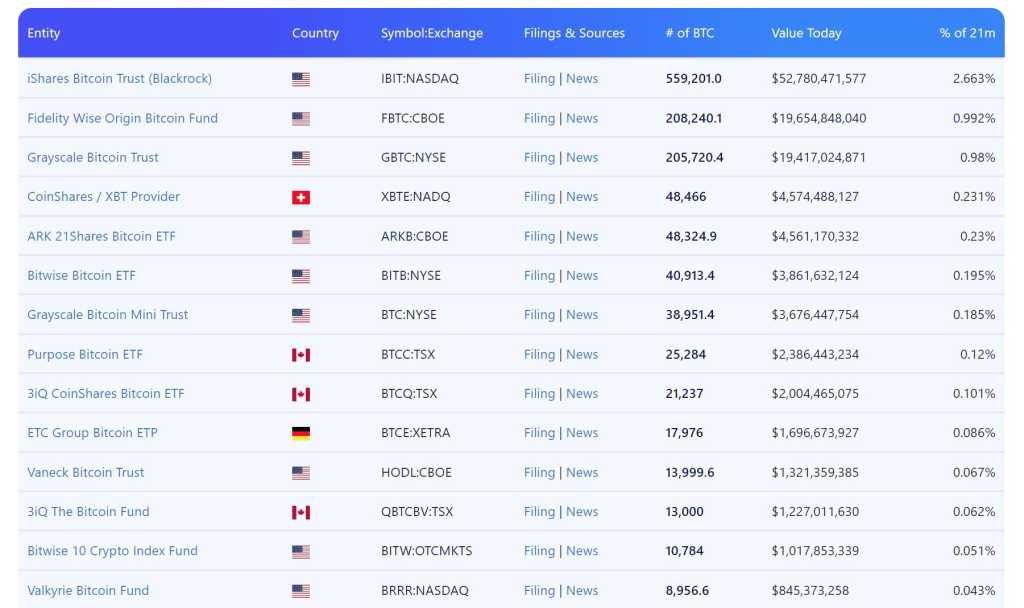Click the US flag next to Grayscale Bitcoin Trust
This screenshot has height=608, width=1024.
tap(300, 158)
